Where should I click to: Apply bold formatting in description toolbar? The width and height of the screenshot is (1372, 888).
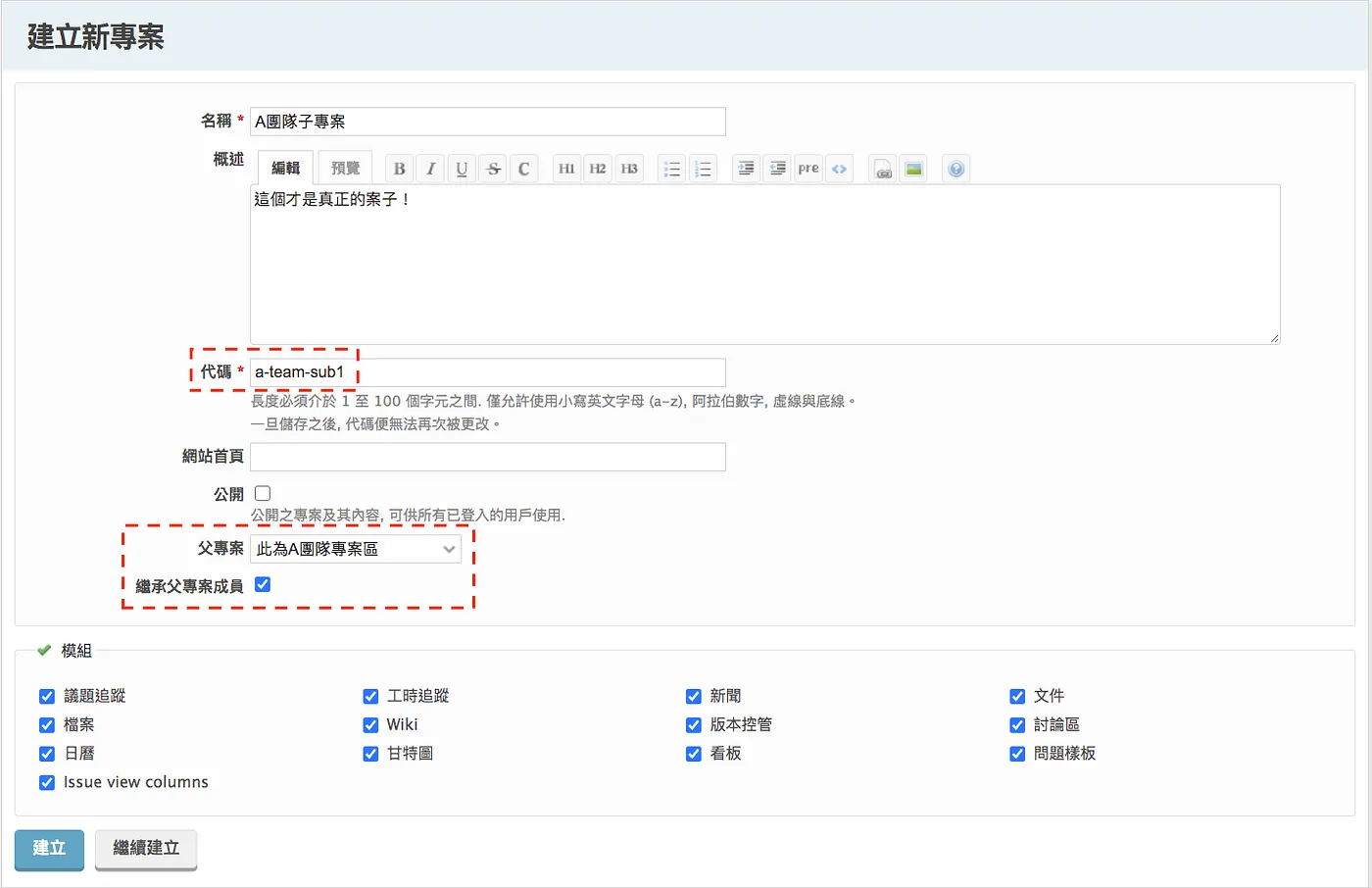399,169
